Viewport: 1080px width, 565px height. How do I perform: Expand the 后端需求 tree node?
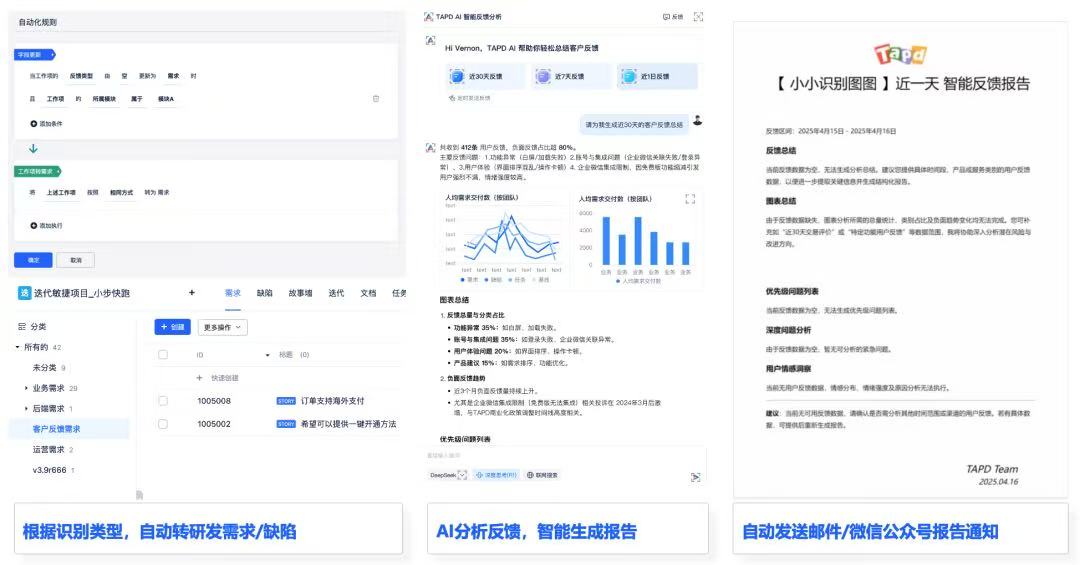click(26, 409)
